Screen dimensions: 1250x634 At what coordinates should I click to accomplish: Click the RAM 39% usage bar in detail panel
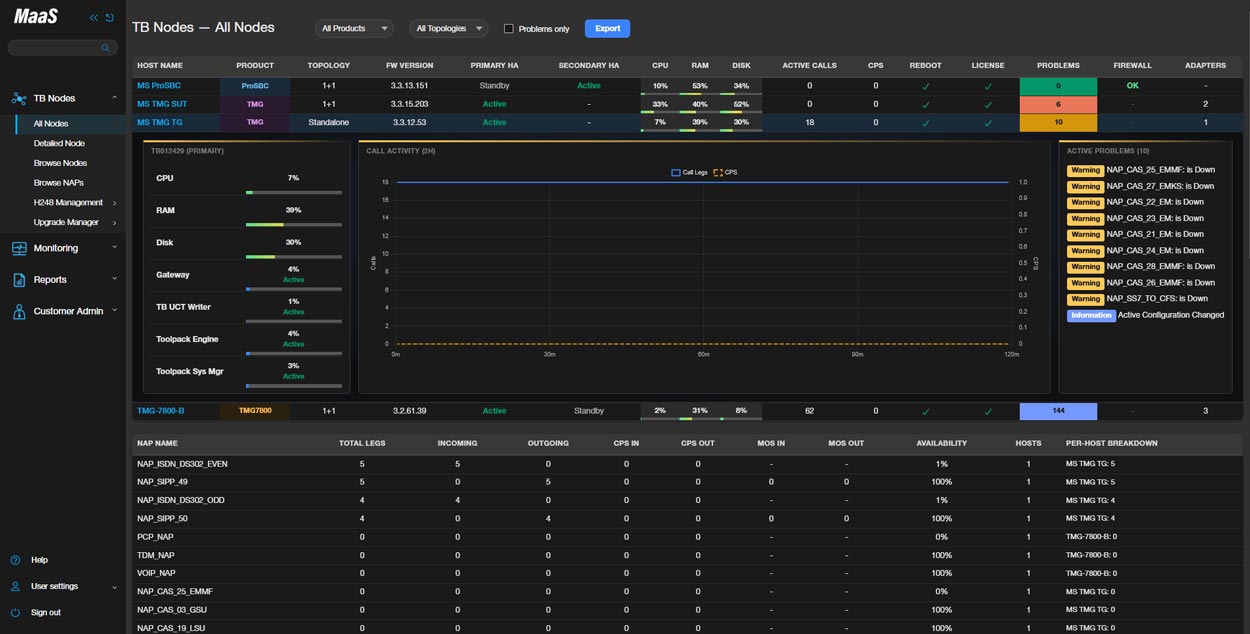click(x=294, y=225)
